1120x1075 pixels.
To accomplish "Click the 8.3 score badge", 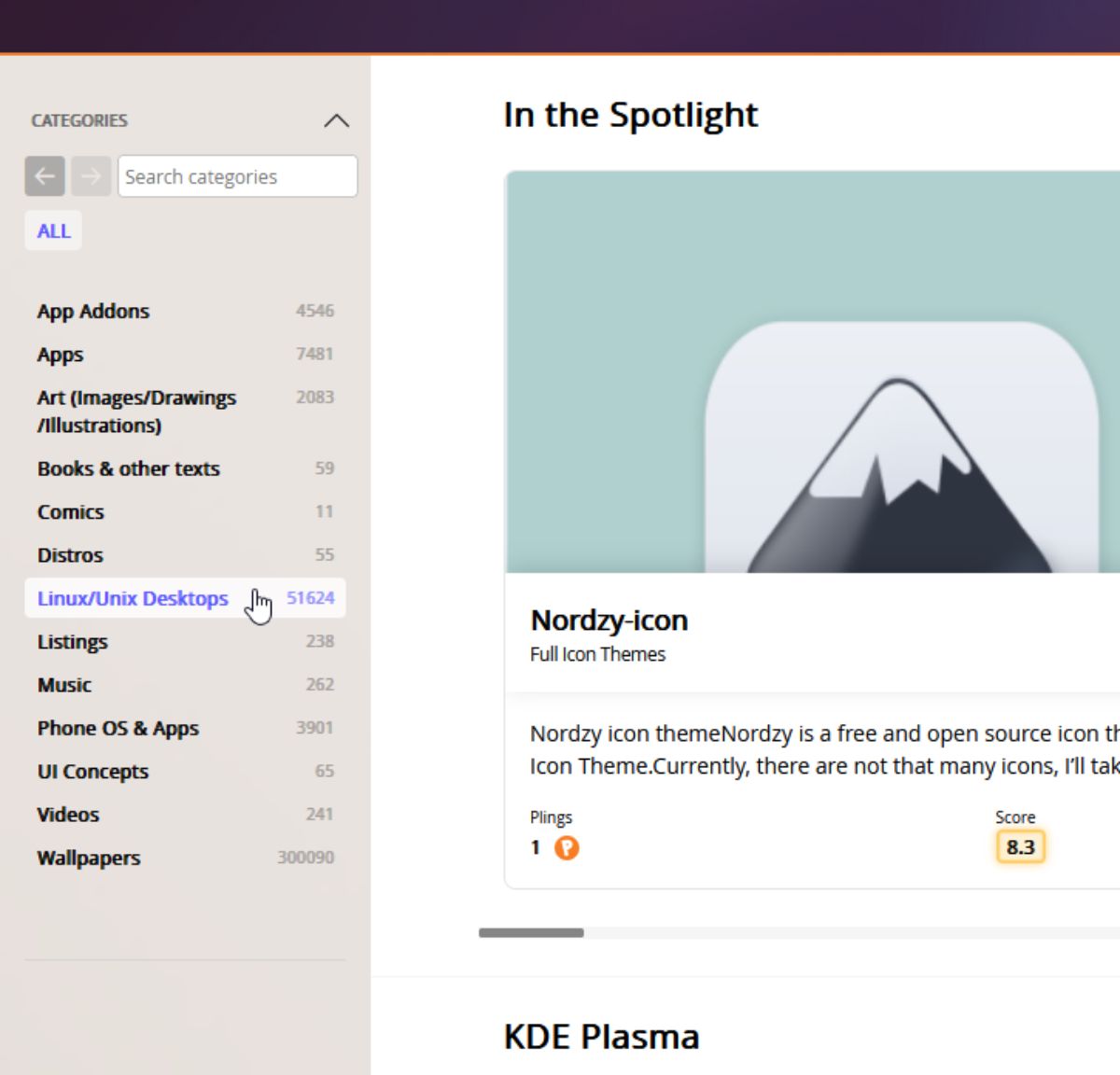I will click(x=1020, y=847).
